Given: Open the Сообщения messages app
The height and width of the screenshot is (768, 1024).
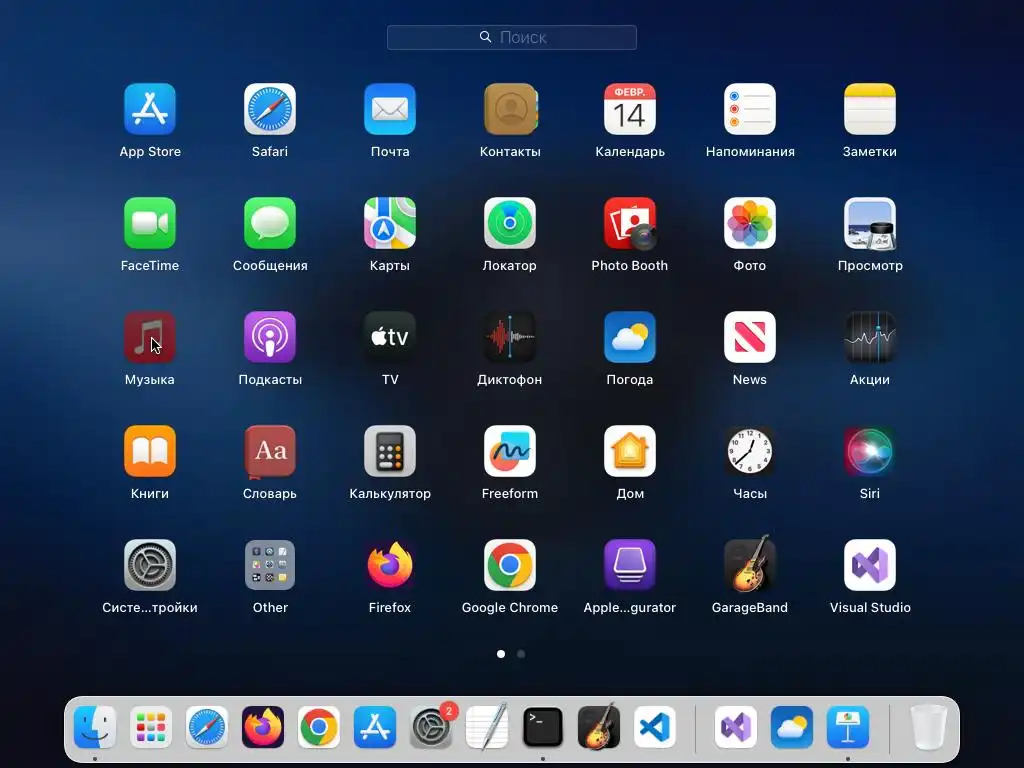Looking at the screenshot, I should (270, 223).
